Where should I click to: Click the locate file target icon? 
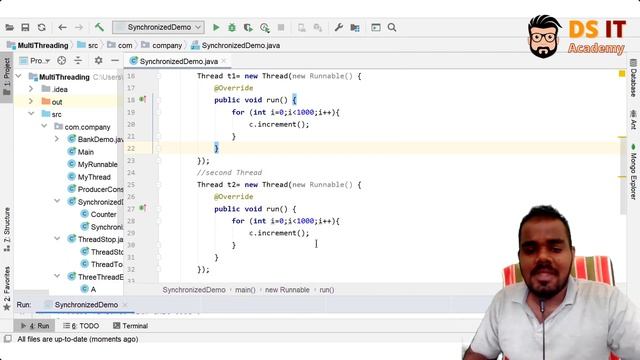click(x=62, y=61)
